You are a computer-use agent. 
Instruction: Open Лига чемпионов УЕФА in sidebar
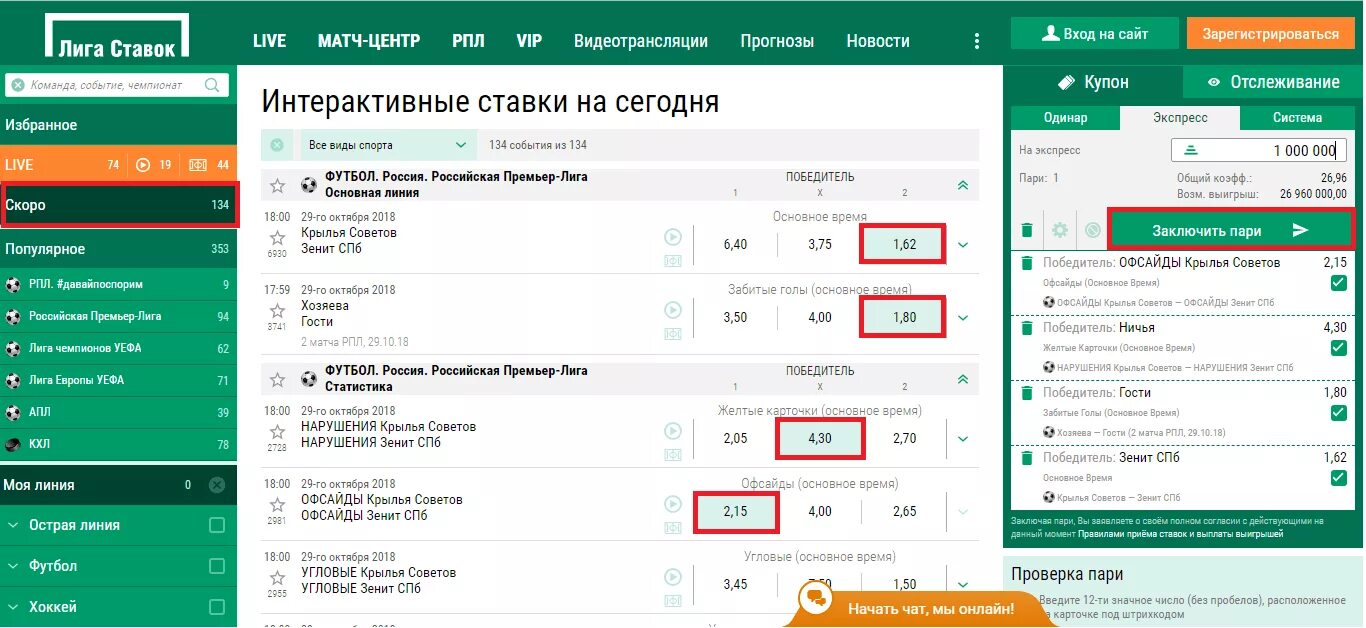[118, 348]
